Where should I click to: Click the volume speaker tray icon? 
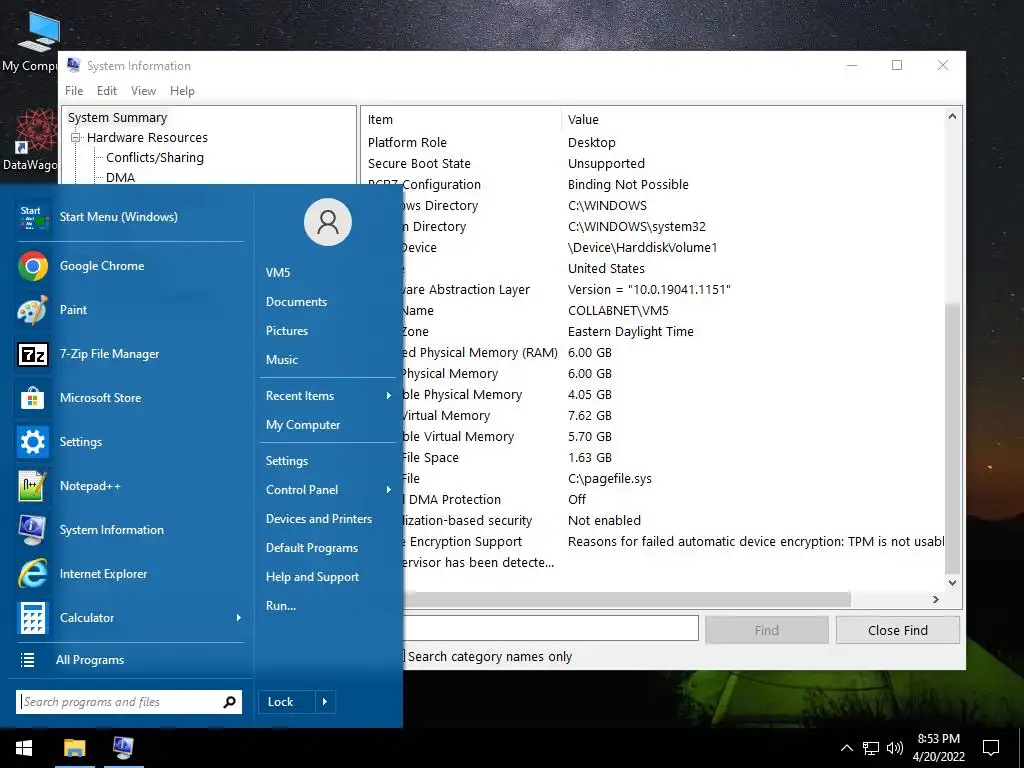coord(895,748)
